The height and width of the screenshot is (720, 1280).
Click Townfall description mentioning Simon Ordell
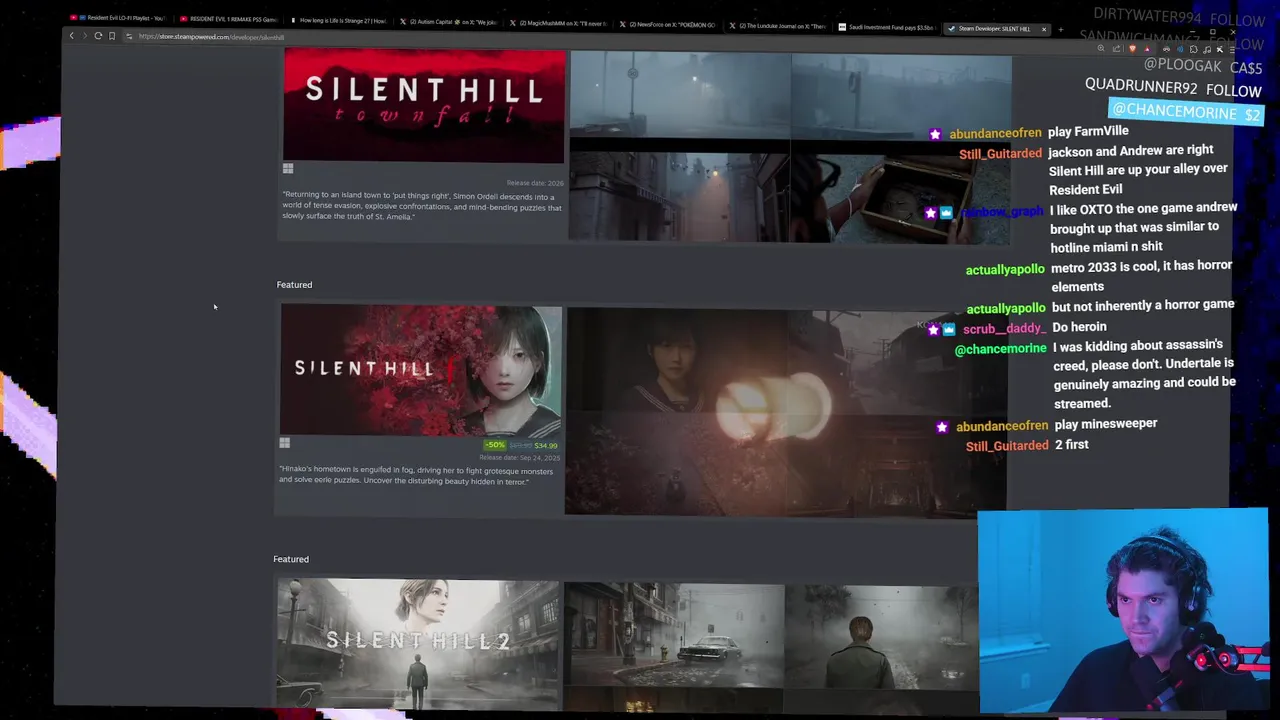(422, 206)
